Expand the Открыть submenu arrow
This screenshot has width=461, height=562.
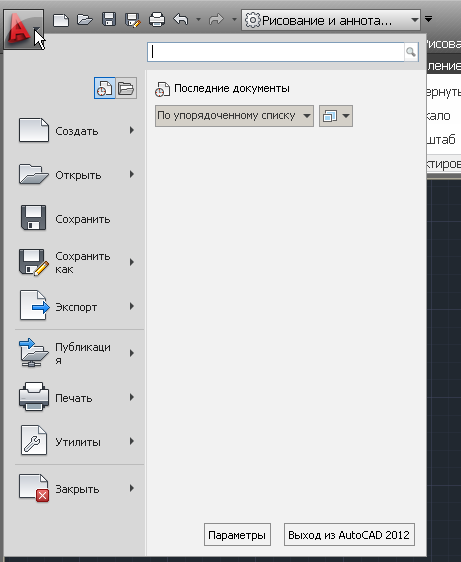point(132,175)
